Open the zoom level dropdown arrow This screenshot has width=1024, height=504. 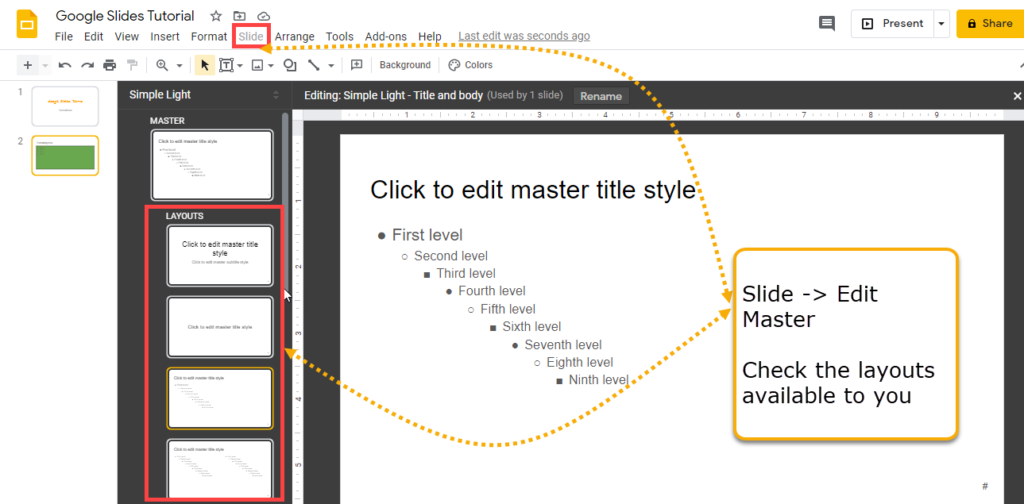pyautogui.click(x=179, y=65)
